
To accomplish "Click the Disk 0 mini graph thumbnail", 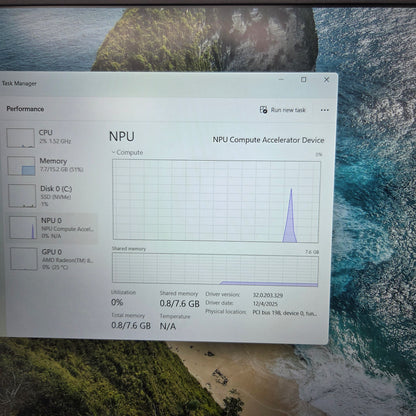I will tap(22, 196).
